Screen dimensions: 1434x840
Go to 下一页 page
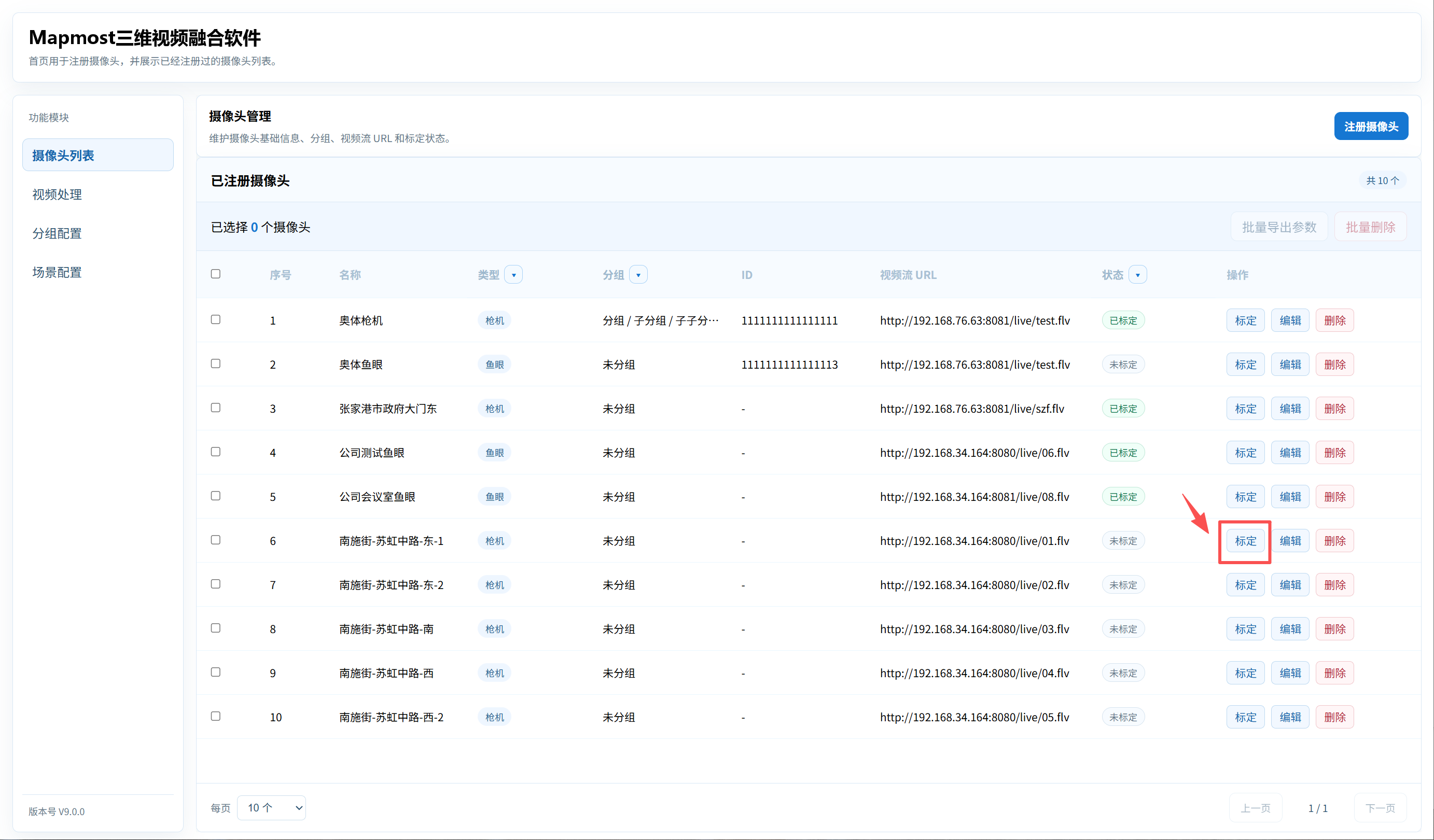[x=1381, y=807]
